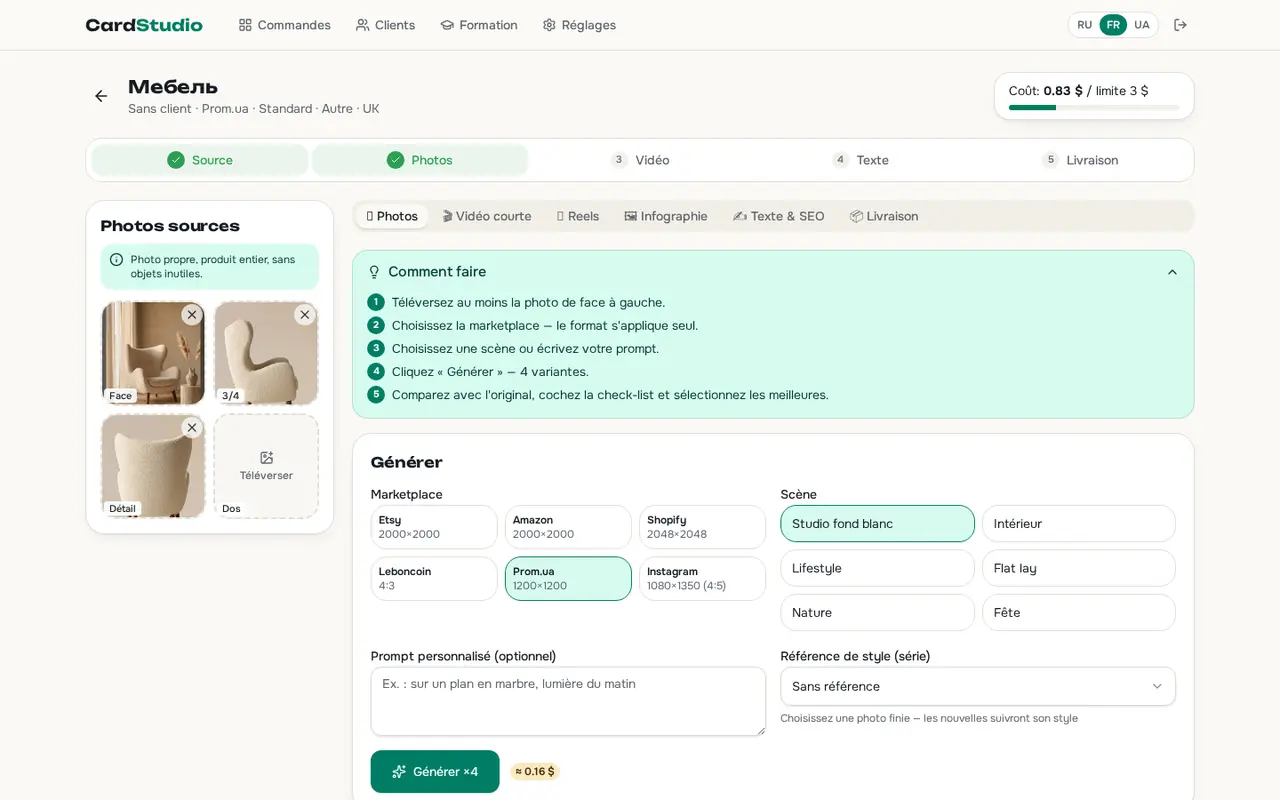Screen dimensions: 1280x800
Task: Pick the Leboncoin 4:3 marketplace
Action: (434, 579)
